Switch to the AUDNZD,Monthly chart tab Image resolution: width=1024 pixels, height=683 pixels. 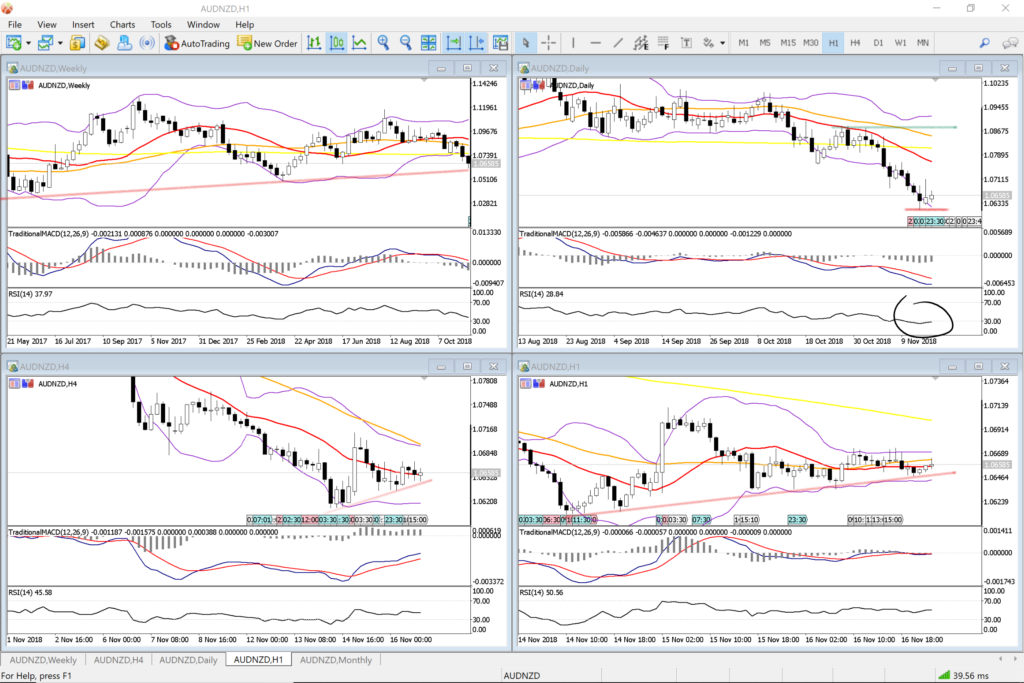click(335, 660)
